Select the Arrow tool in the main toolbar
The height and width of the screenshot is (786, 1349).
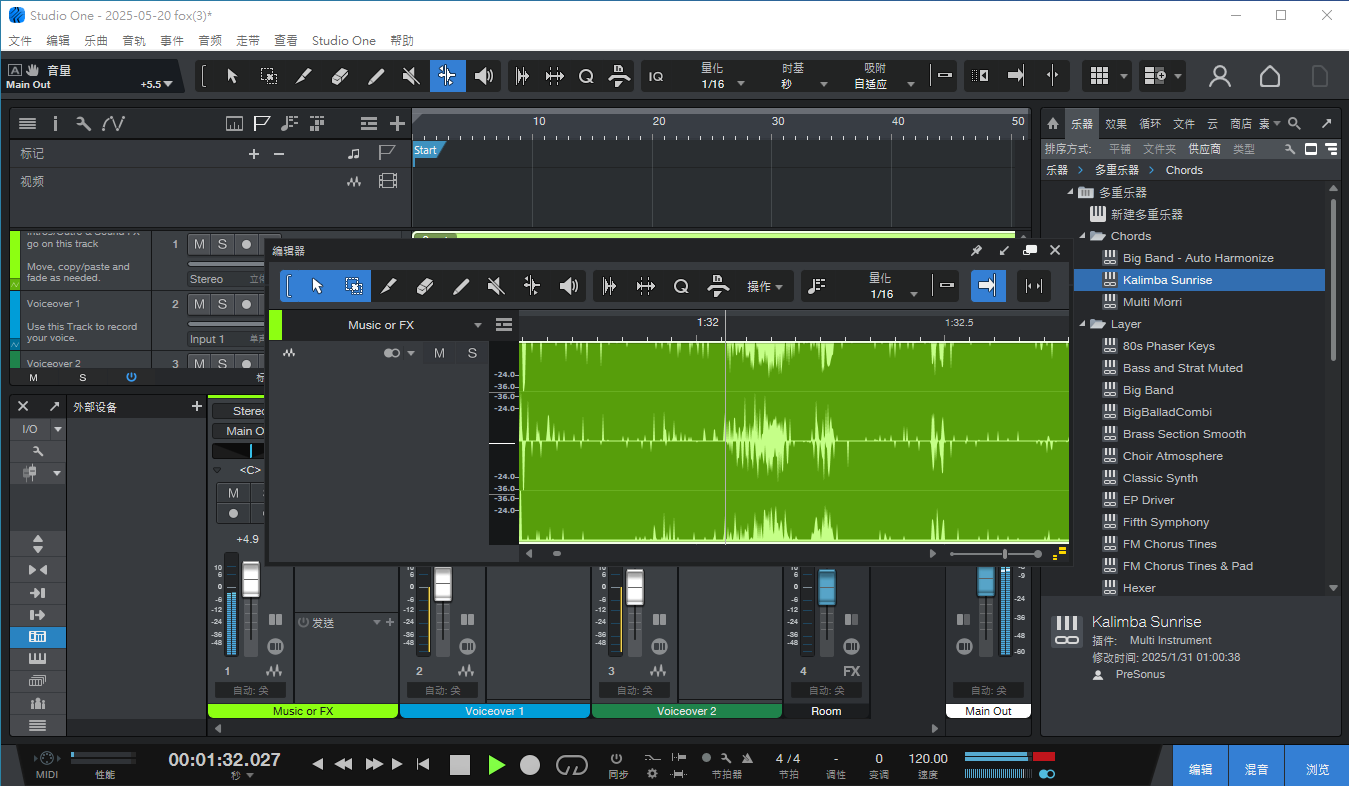tap(232, 76)
